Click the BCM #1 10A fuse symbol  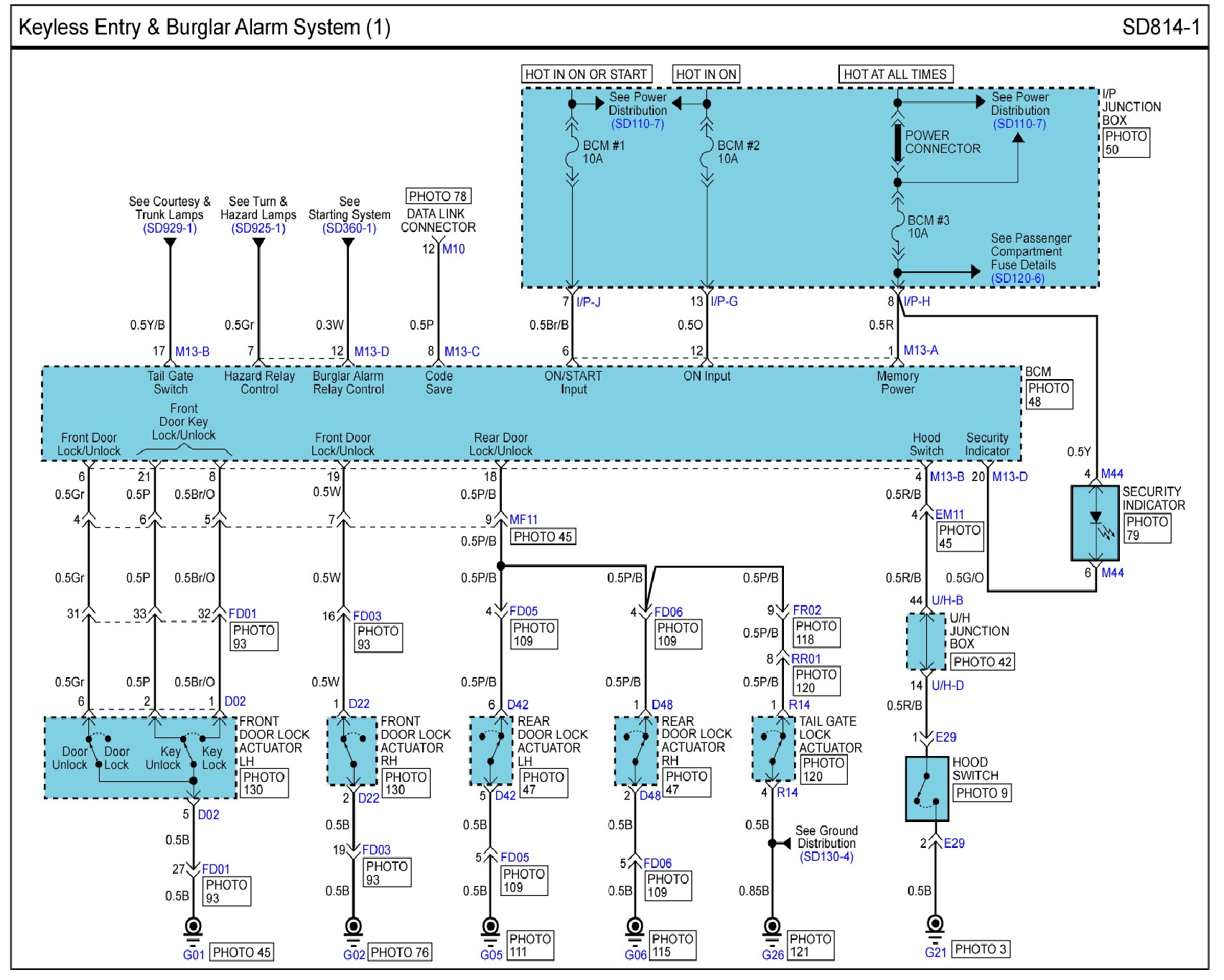pos(572,152)
